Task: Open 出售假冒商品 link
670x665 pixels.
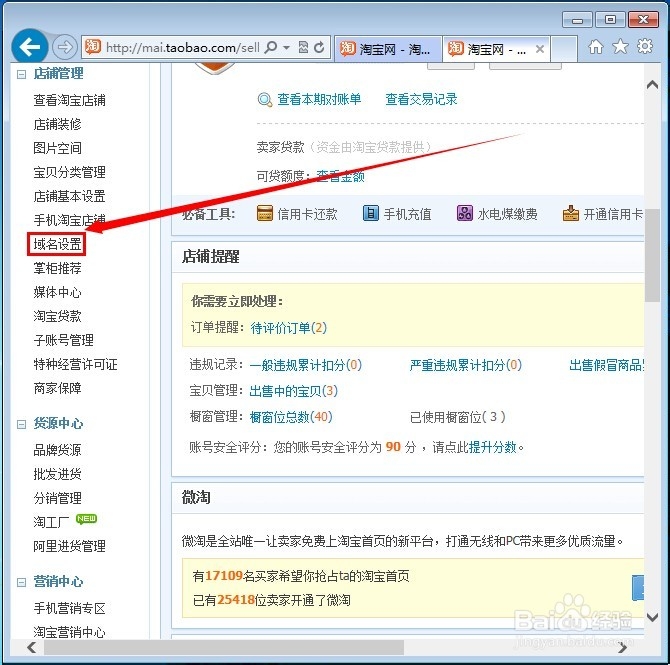Action: (x=607, y=365)
